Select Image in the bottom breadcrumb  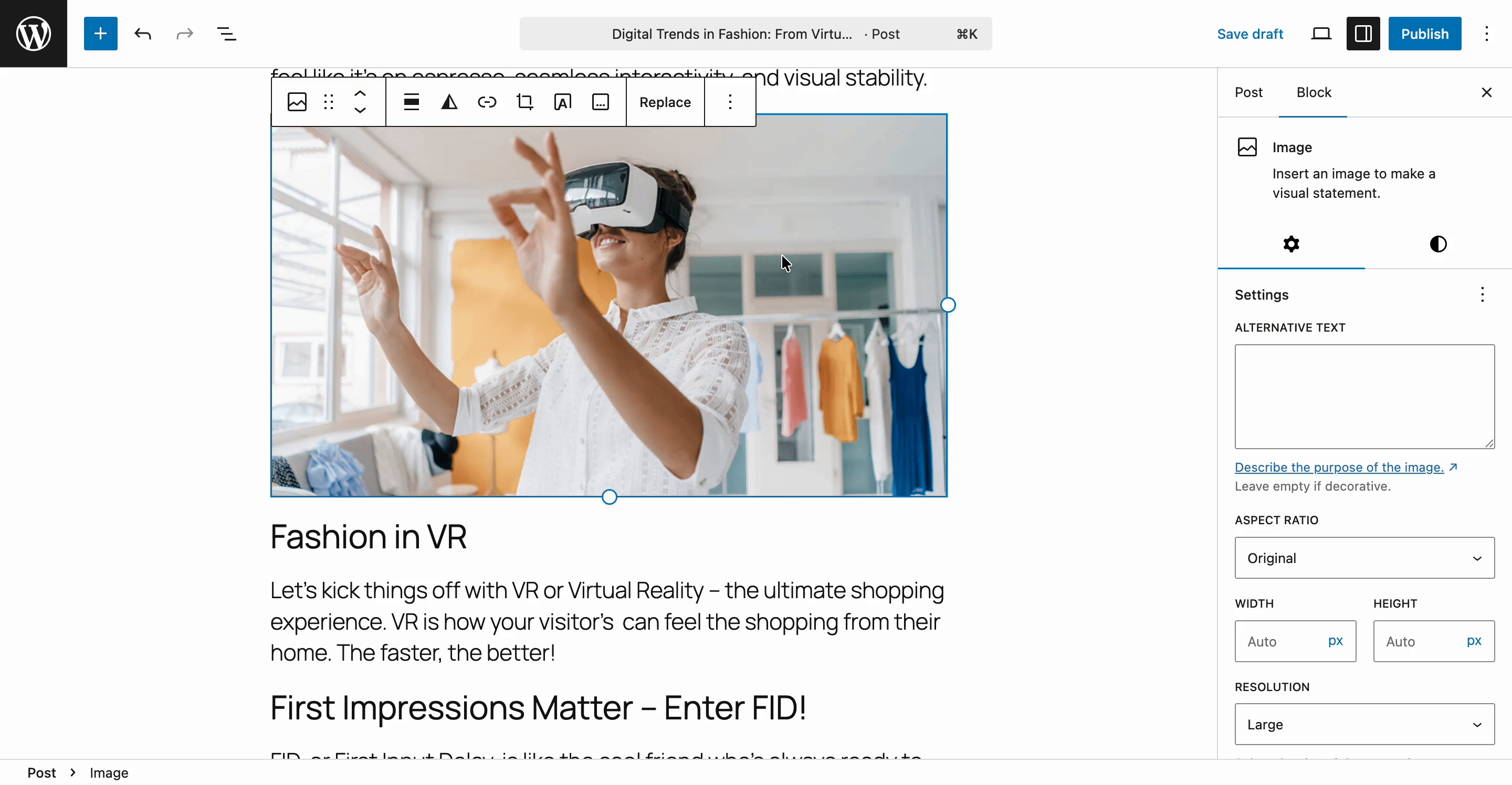point(109,773)
